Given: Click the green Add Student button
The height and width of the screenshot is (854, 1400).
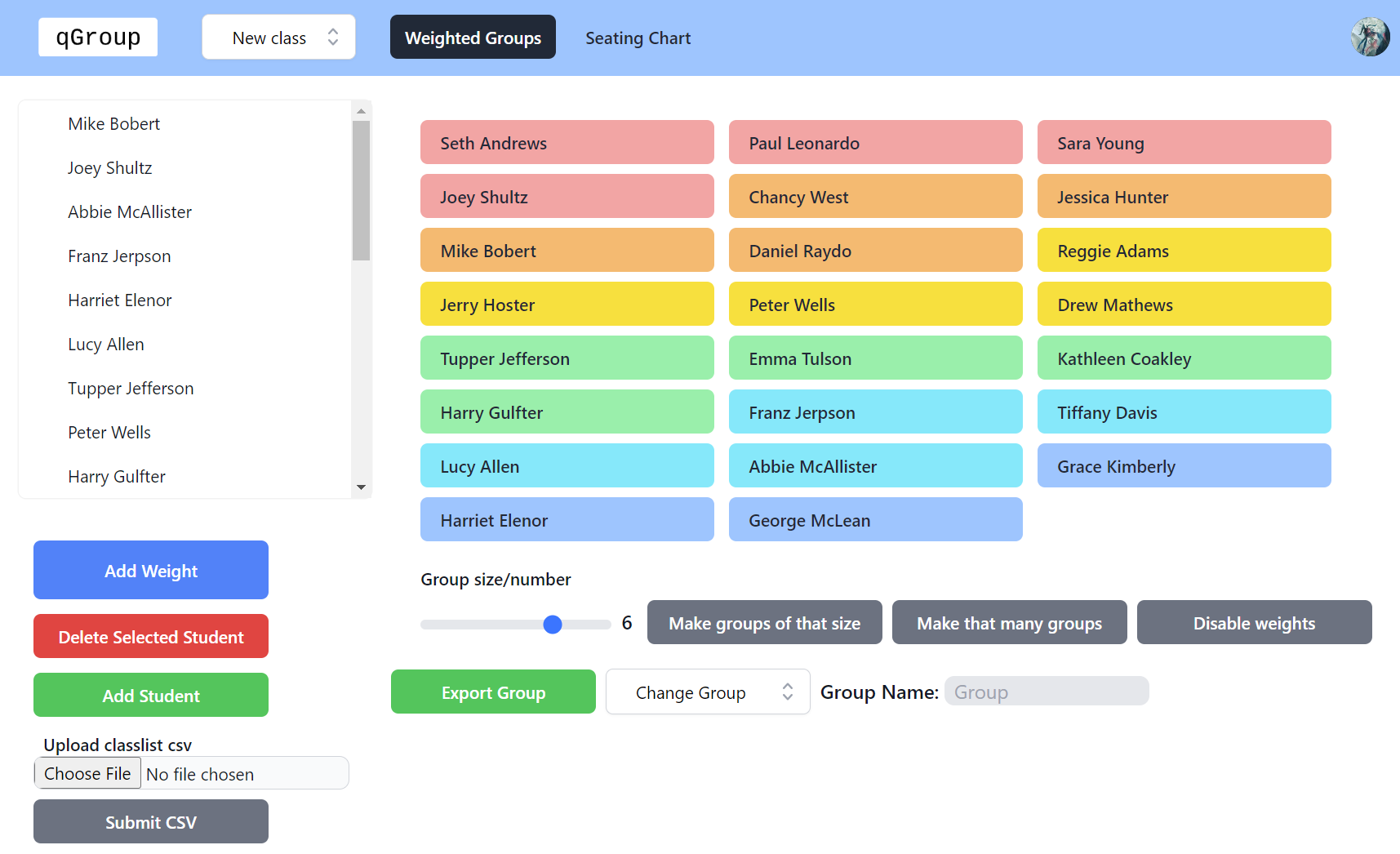Looking at the screenshot, I should coord(151,696).
